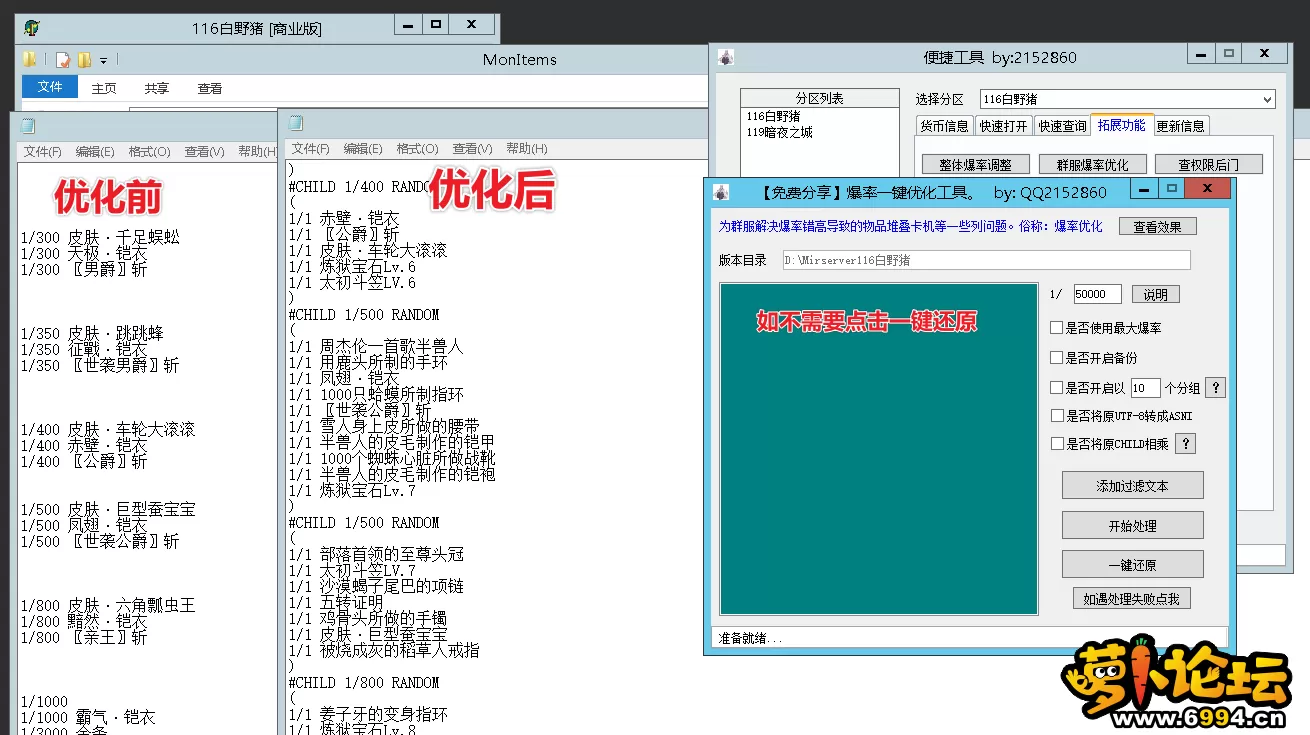The width and height of the screenshot is (1310, 735).
Task: Click the line 1/1 五转证明
Action: tap(335, 602)
